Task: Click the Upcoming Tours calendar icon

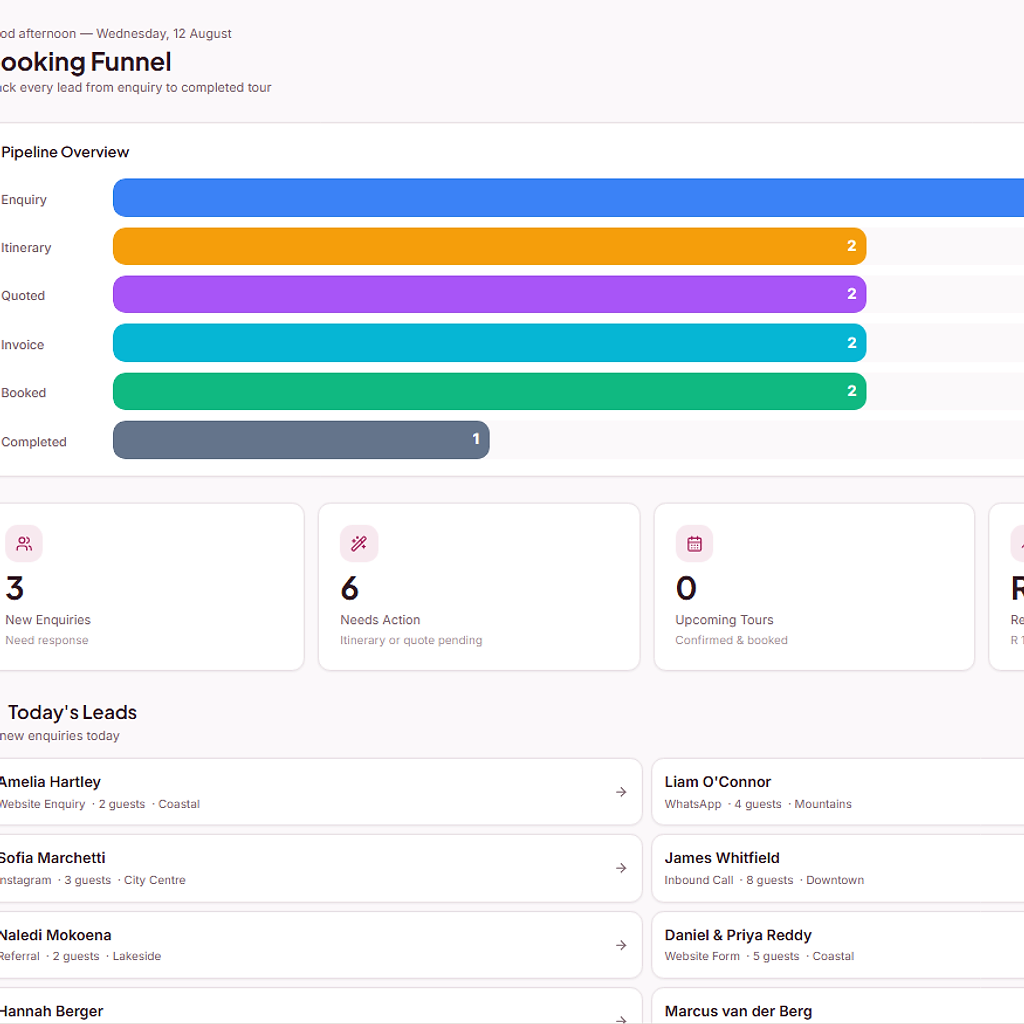Action: pos(694,543)
